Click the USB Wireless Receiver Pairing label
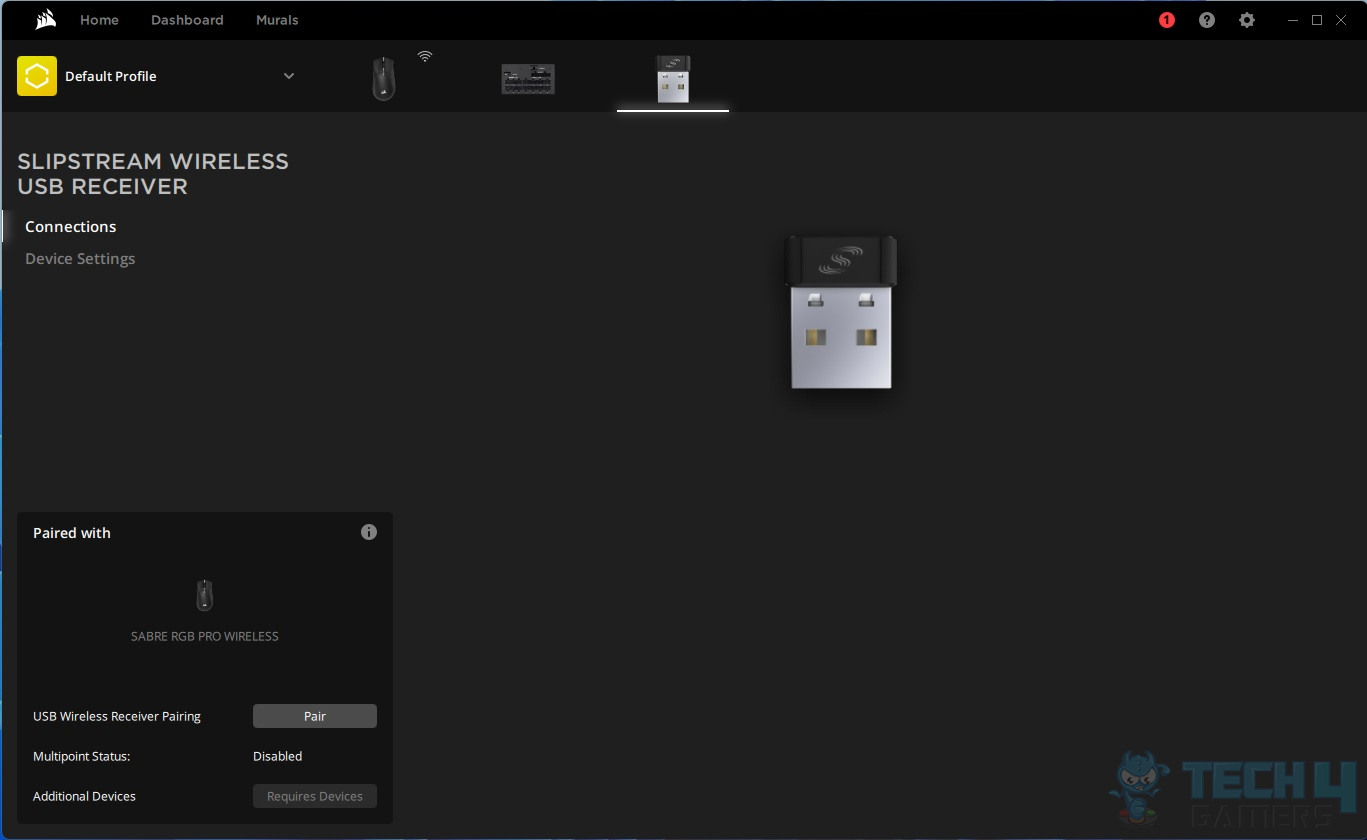 (x=117, y=716)
